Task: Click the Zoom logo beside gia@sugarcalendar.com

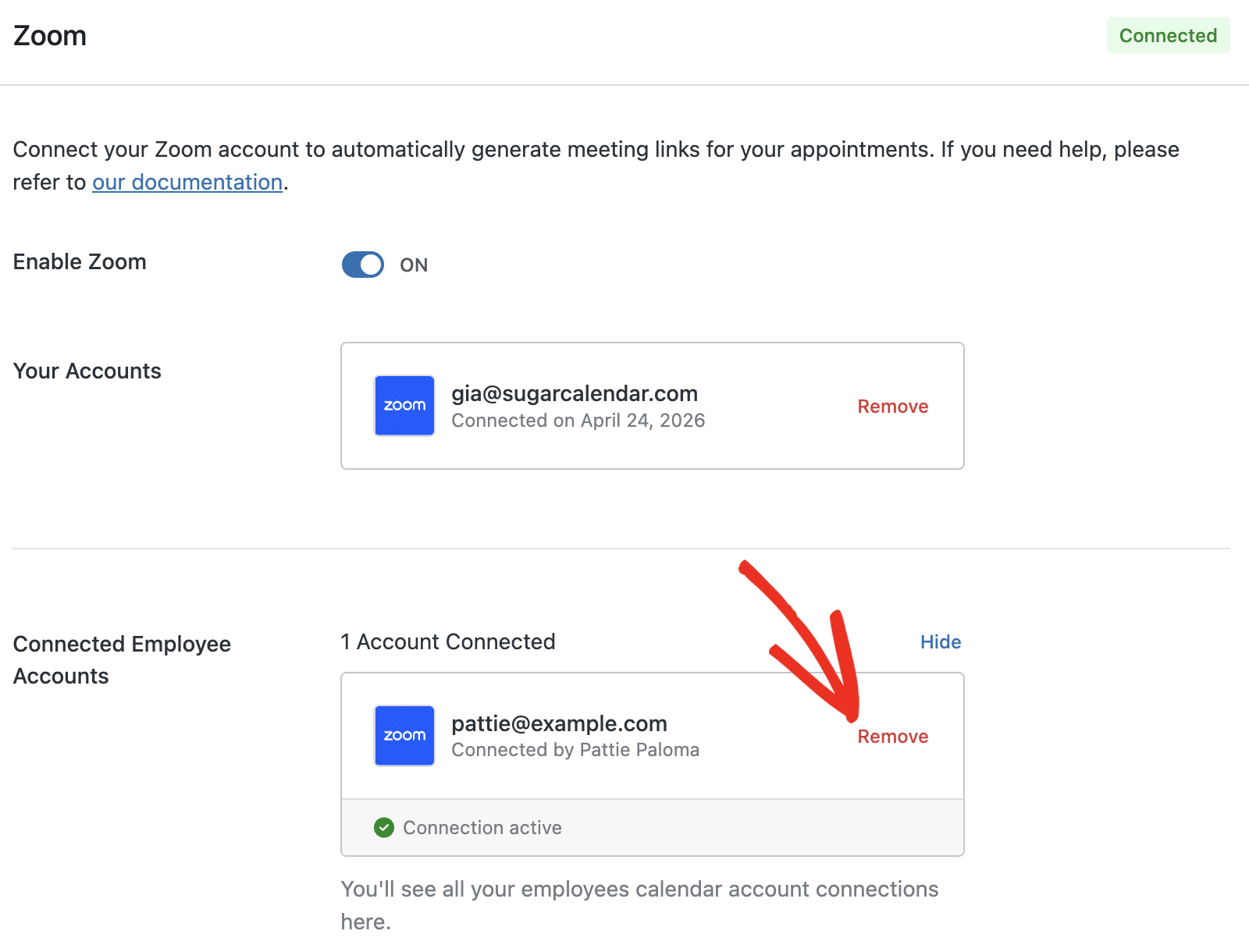Action: coord(404,406)
